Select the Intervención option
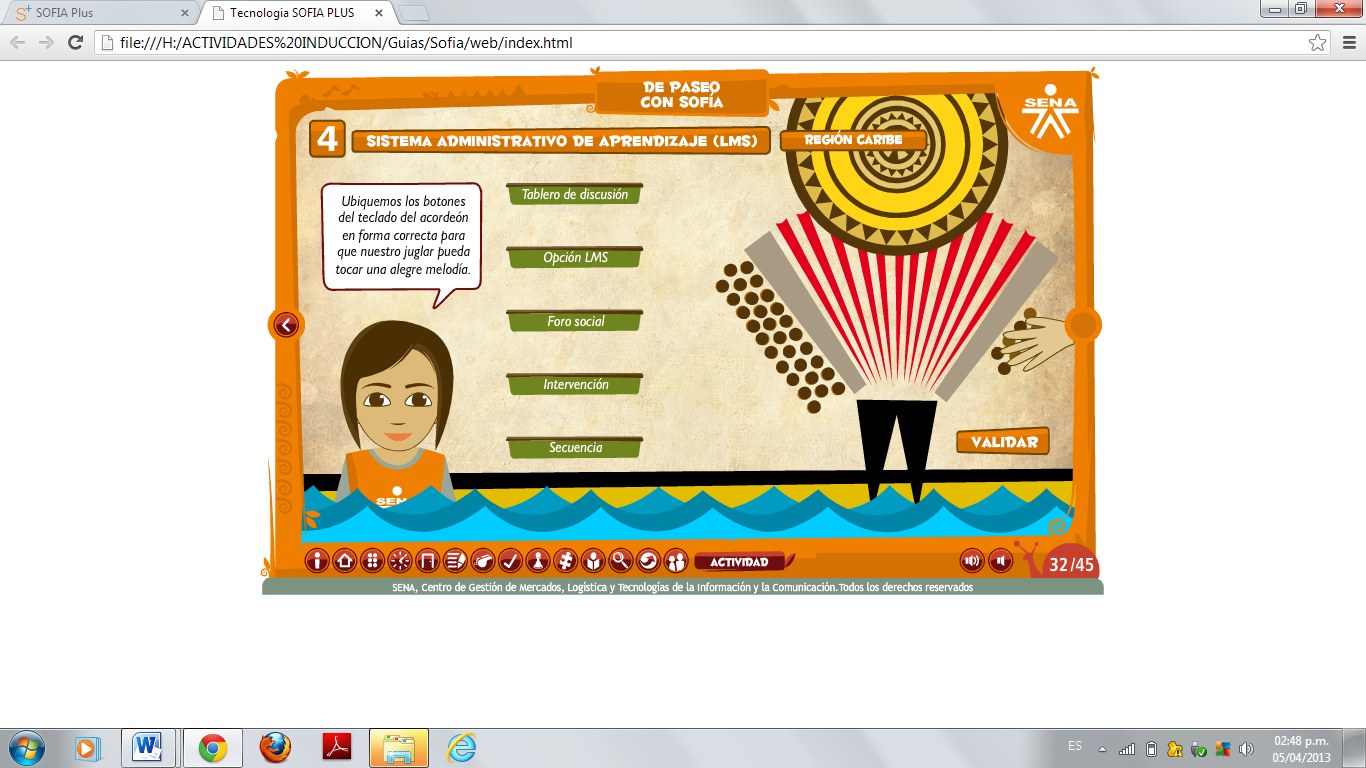Viewport: 1366px width, 768px height. coord(575,384)
